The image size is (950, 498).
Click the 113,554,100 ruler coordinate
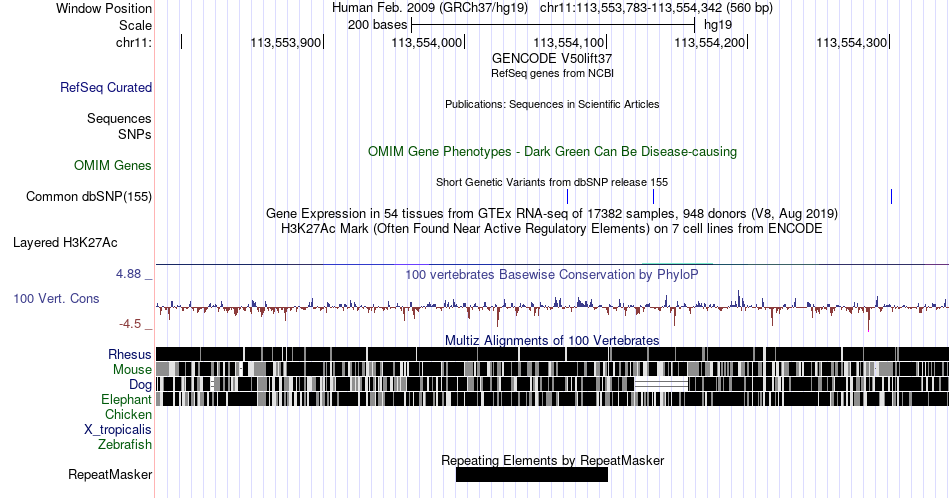click(x=568, y=42)
